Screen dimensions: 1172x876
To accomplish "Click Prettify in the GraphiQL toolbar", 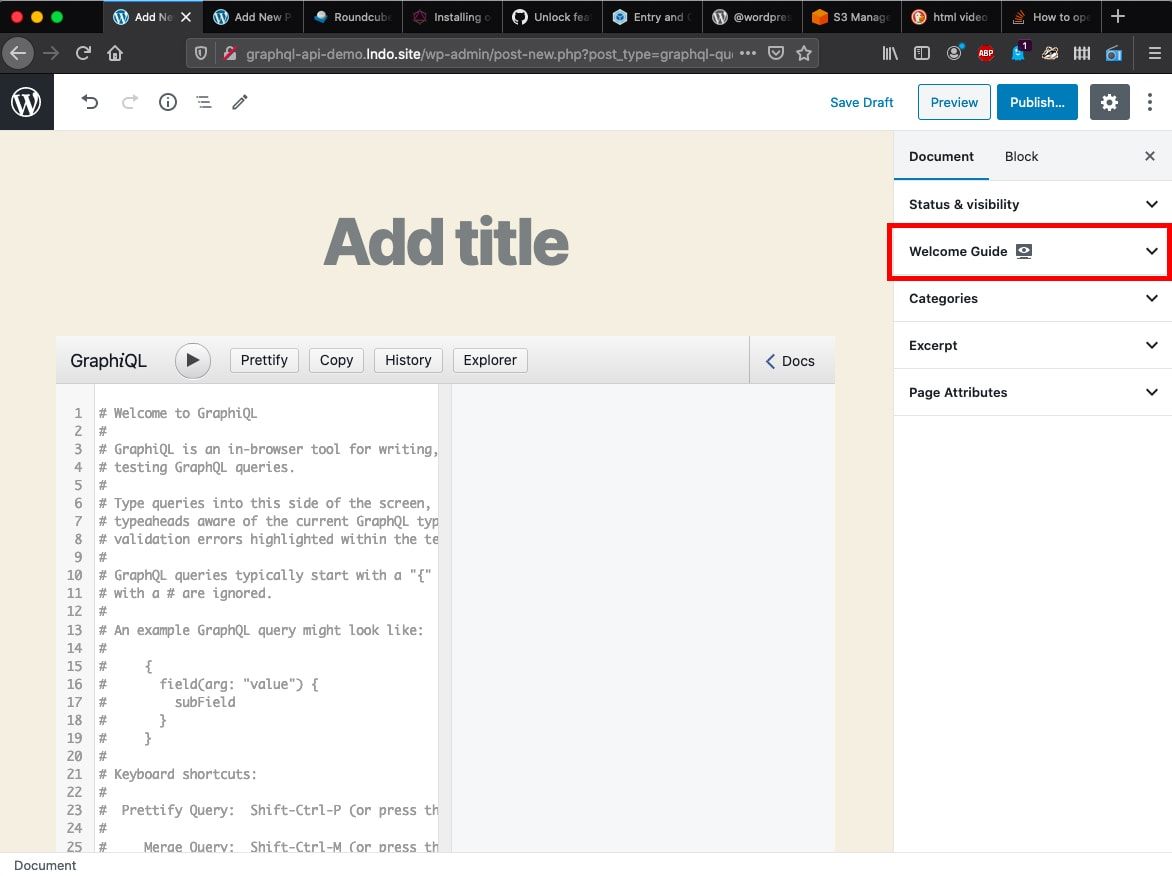I will 263,360.
